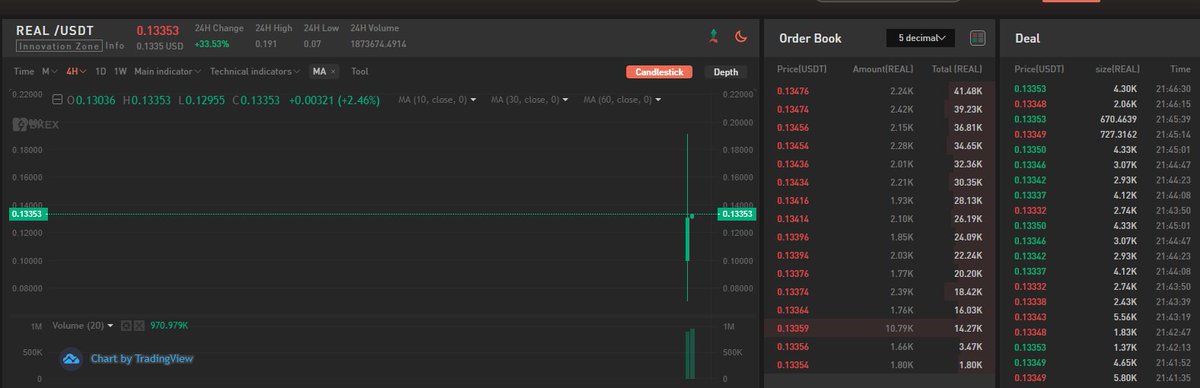The height and width of the screenshot is (388, 1200).
Task: Click the 41.48K total in order book
Action: pyautogui.click(x=967, y=91)
